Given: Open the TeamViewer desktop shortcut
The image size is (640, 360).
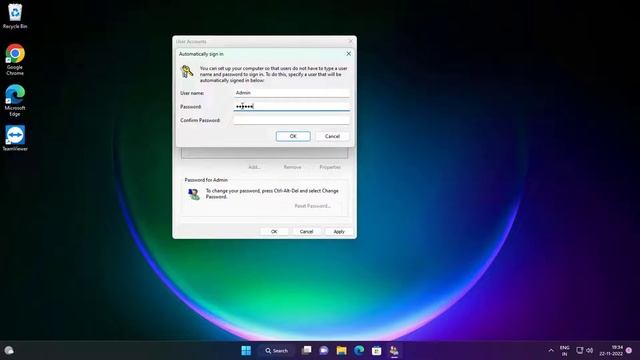Looking at the screenshot, I should pos(15,138).
